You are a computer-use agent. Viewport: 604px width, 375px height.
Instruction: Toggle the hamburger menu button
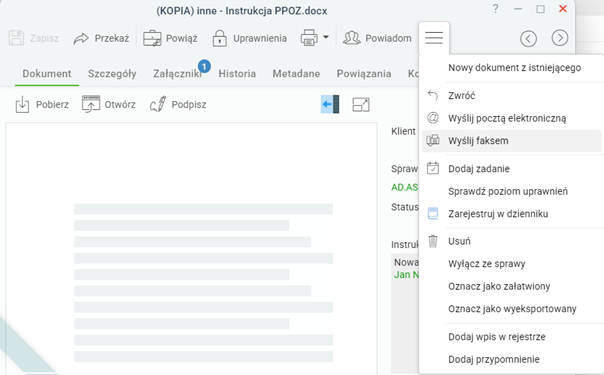pos(434,38)
